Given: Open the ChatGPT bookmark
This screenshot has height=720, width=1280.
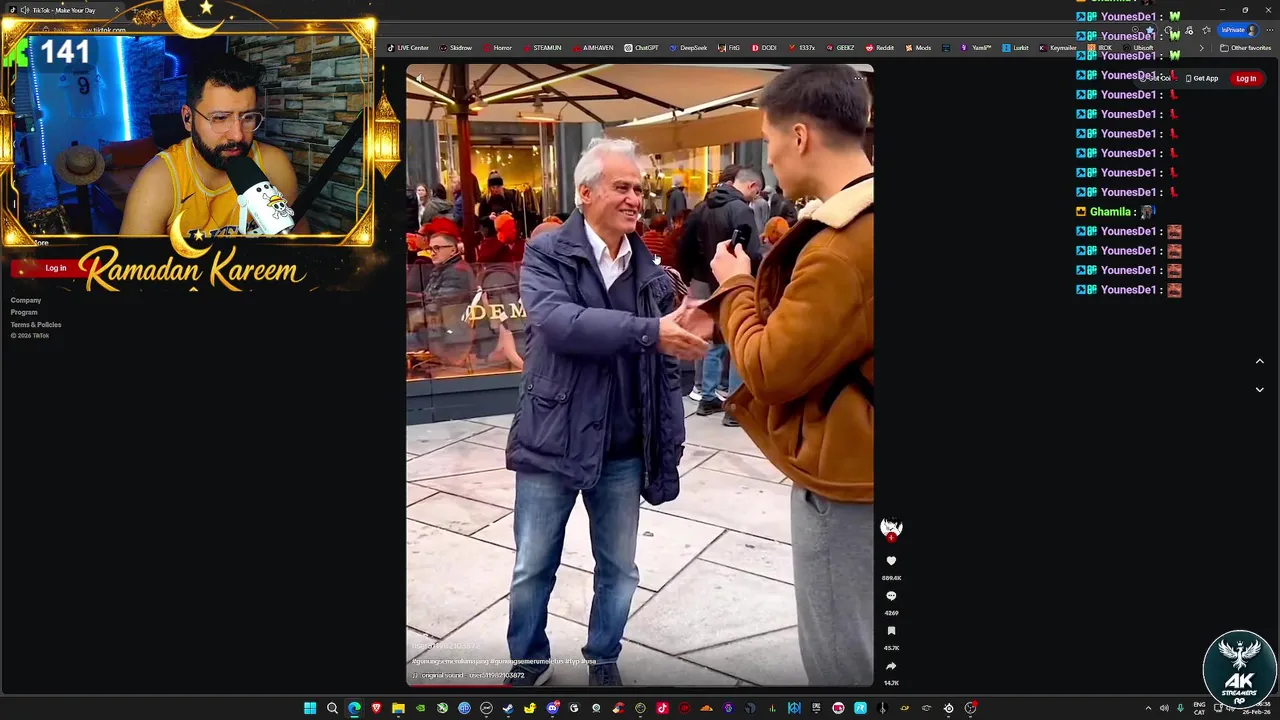Looking at the screenshot, I should click(x=641, y=48).
